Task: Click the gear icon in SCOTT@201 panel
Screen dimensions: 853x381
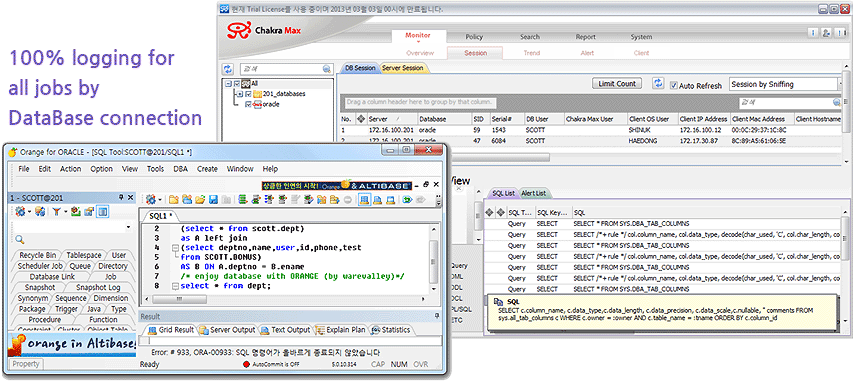Action: (20, 211)
